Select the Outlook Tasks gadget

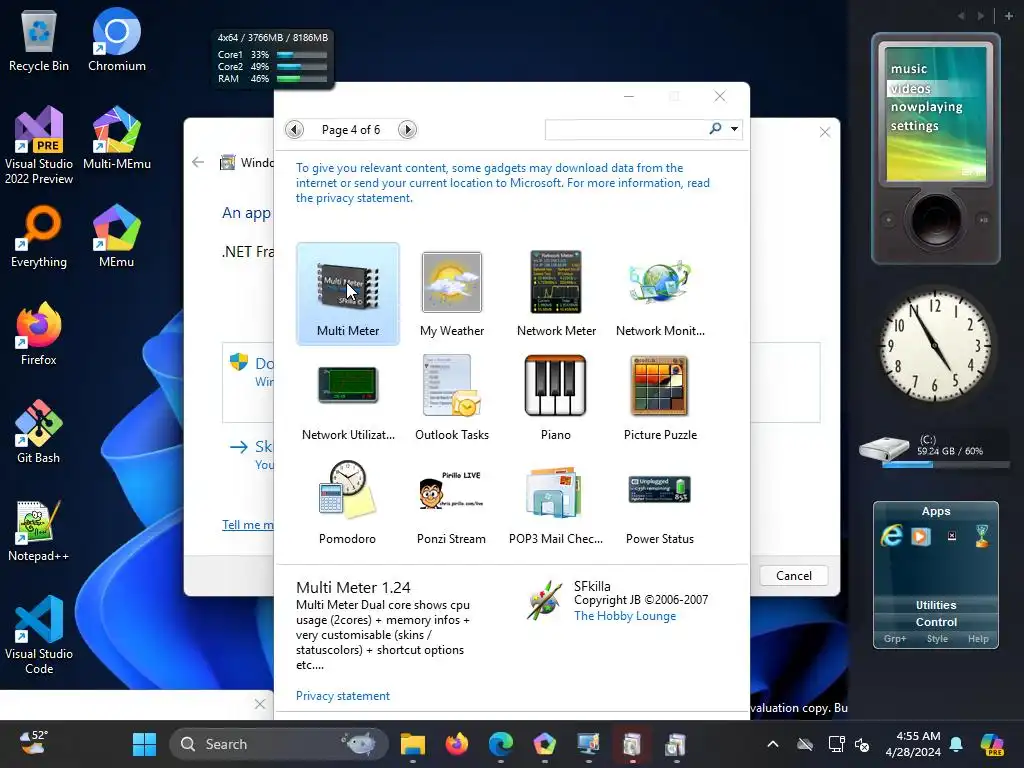pyautogui.click(x=452, y=398)
